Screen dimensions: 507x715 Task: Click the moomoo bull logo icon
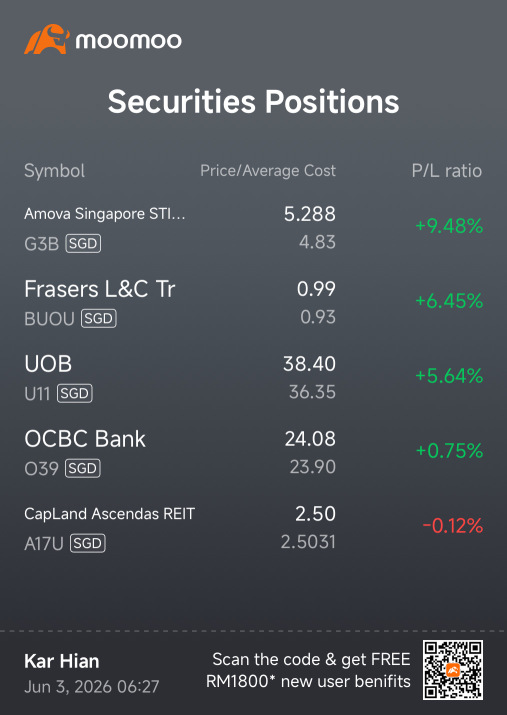(x=47, y=40)
